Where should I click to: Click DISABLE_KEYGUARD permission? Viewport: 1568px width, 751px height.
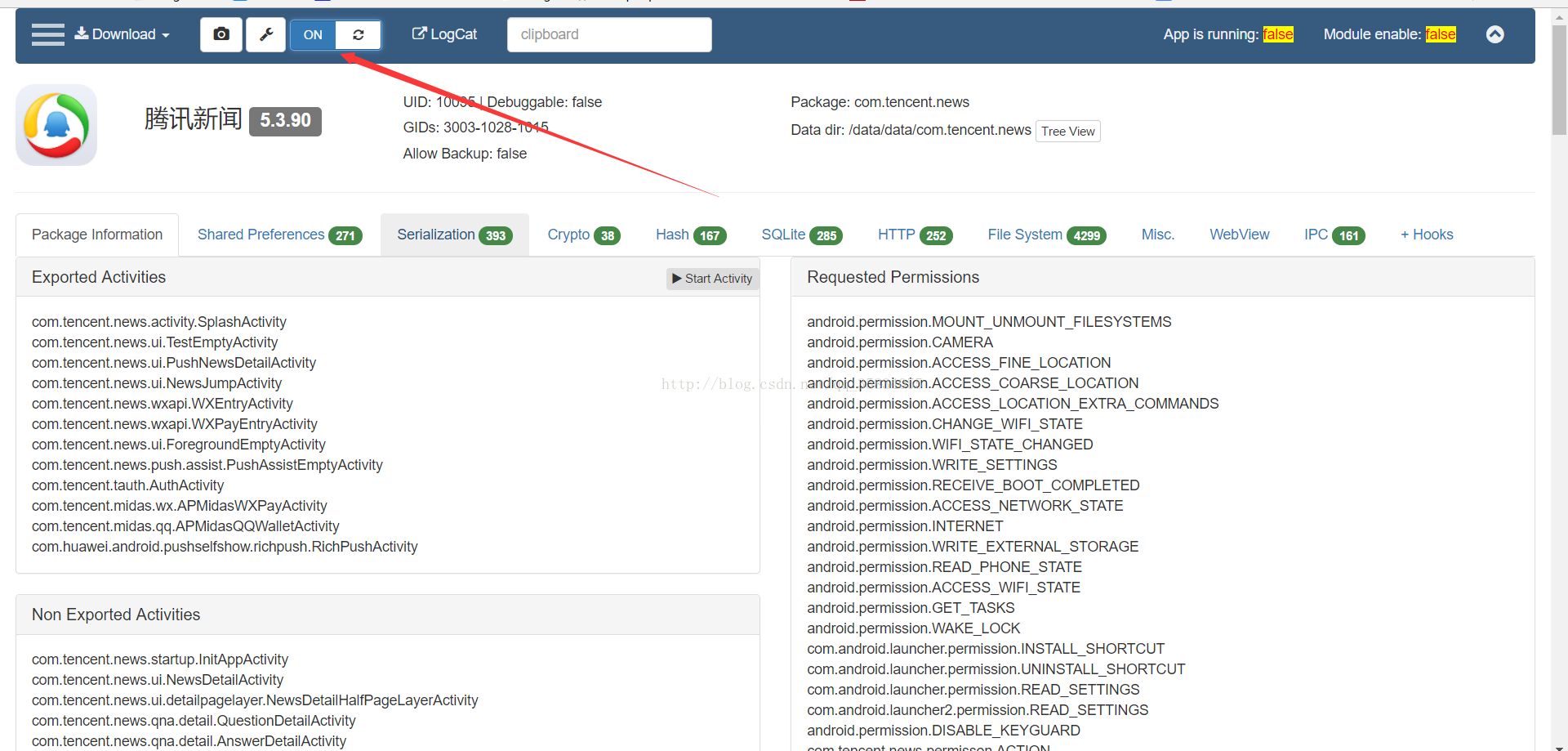pyautogui.click(x=943, y=731)
